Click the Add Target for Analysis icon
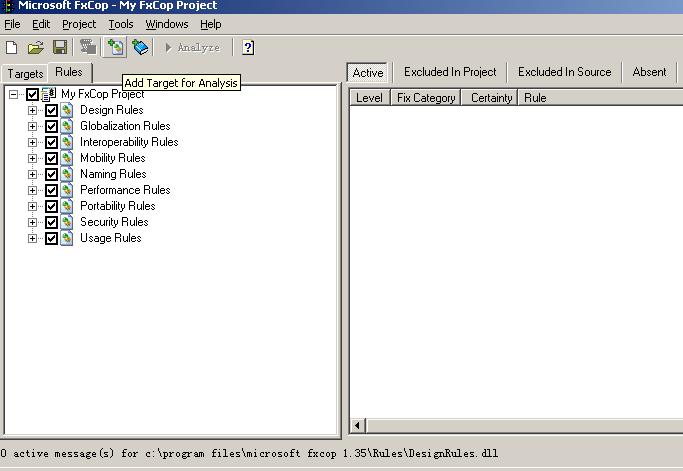 click(115, 47)
